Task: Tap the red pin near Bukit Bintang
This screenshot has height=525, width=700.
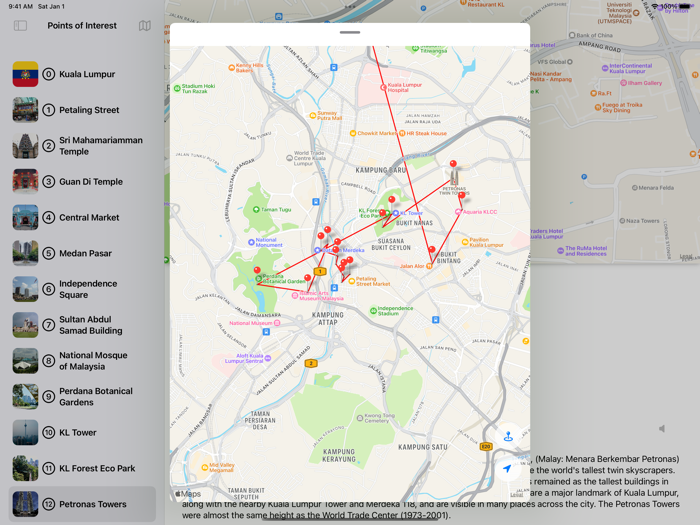Action: [432, 250]
